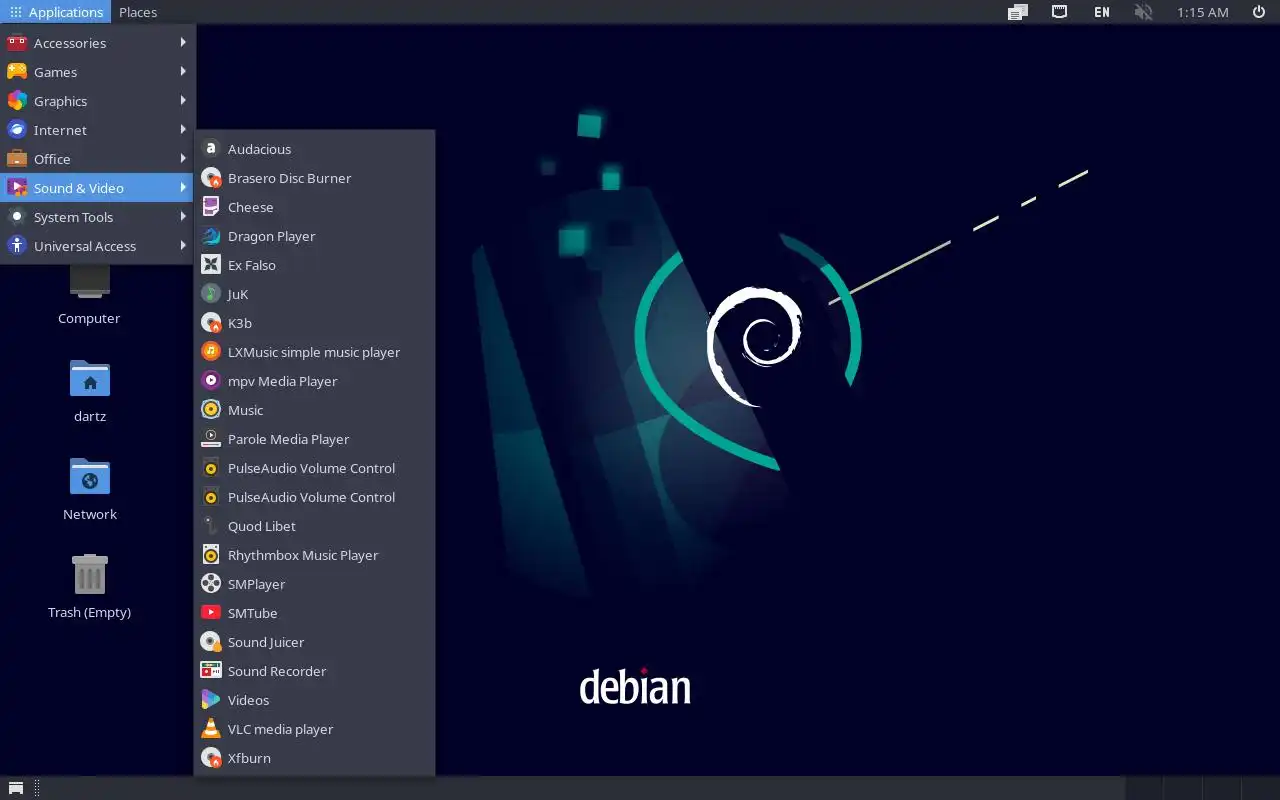
Task: Open JuK music player icon
Action: (x=211, y=294)
